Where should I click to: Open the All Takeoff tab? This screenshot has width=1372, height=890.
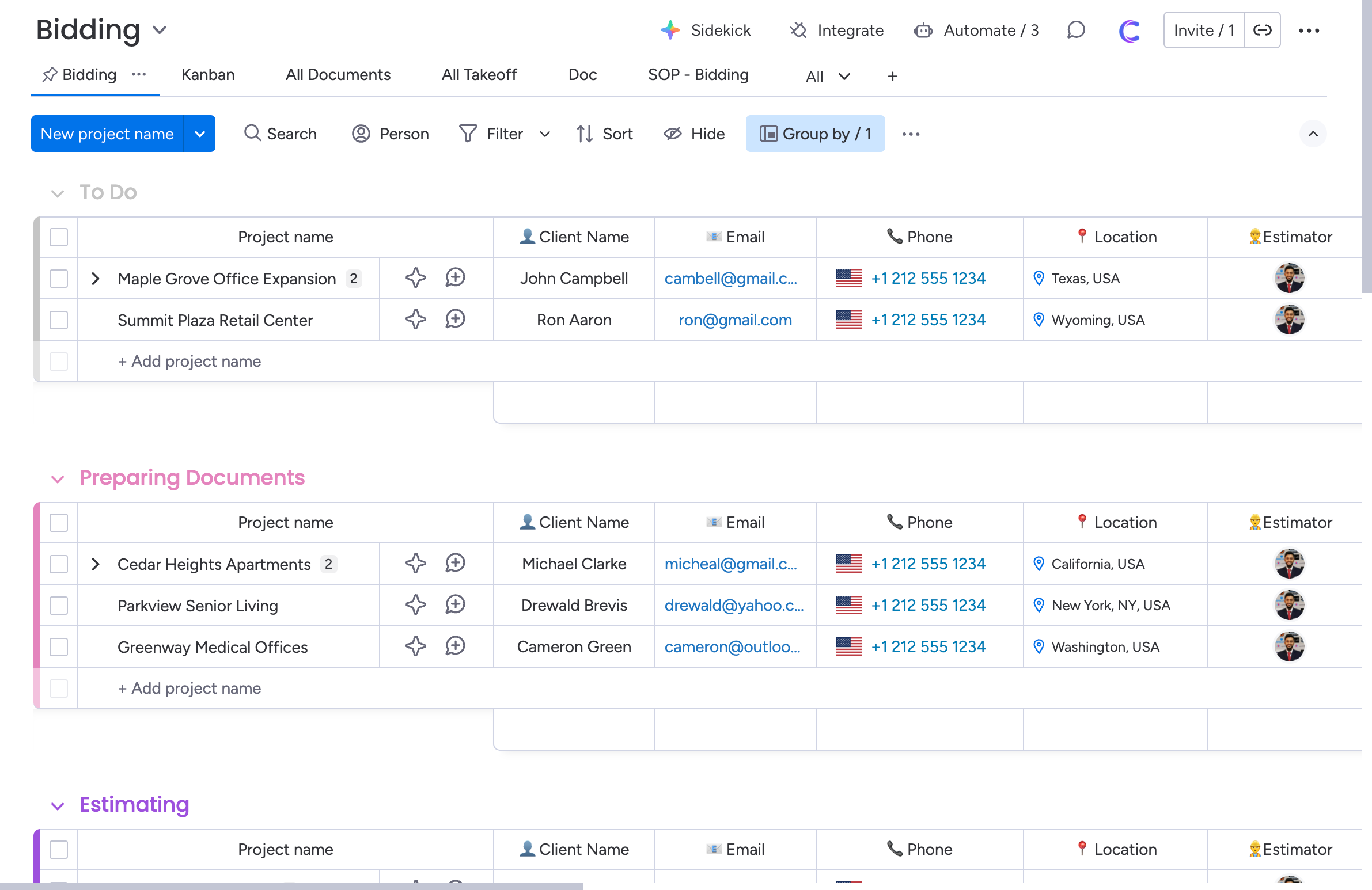[x=479, y=75]
